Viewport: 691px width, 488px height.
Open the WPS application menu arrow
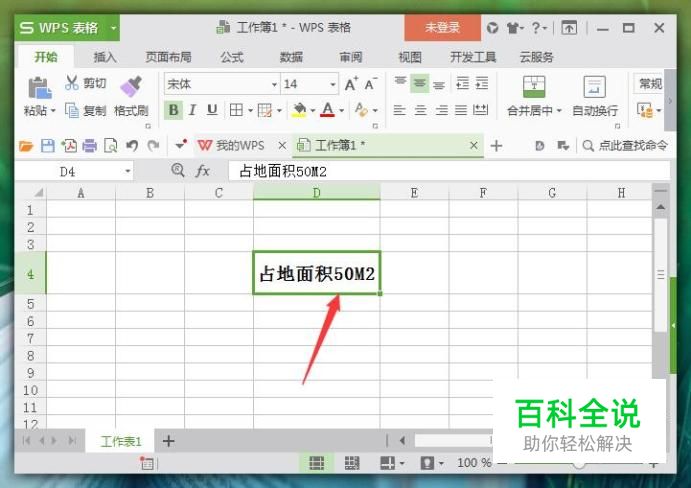113,28
